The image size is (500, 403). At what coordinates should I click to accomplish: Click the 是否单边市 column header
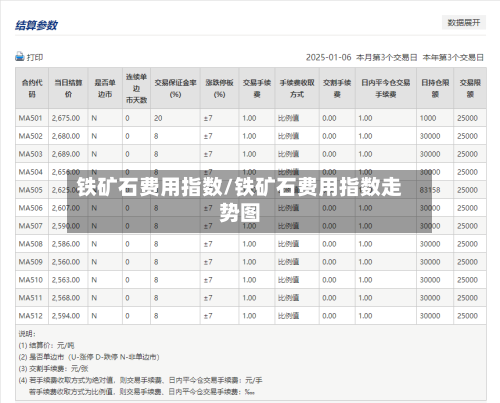(x=105, y=88)
